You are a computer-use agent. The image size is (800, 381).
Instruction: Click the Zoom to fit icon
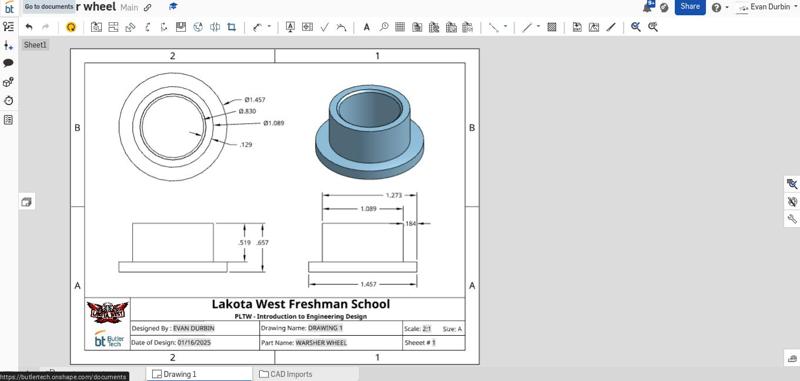[x=636, y=28]
